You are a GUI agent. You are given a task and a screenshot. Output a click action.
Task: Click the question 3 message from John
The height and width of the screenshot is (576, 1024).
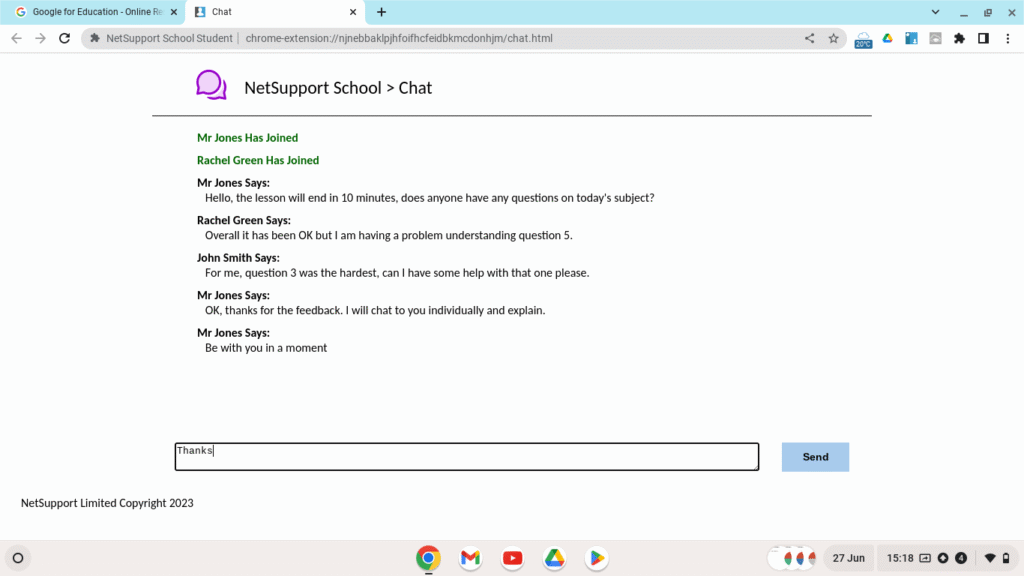(x=397, y=273)
